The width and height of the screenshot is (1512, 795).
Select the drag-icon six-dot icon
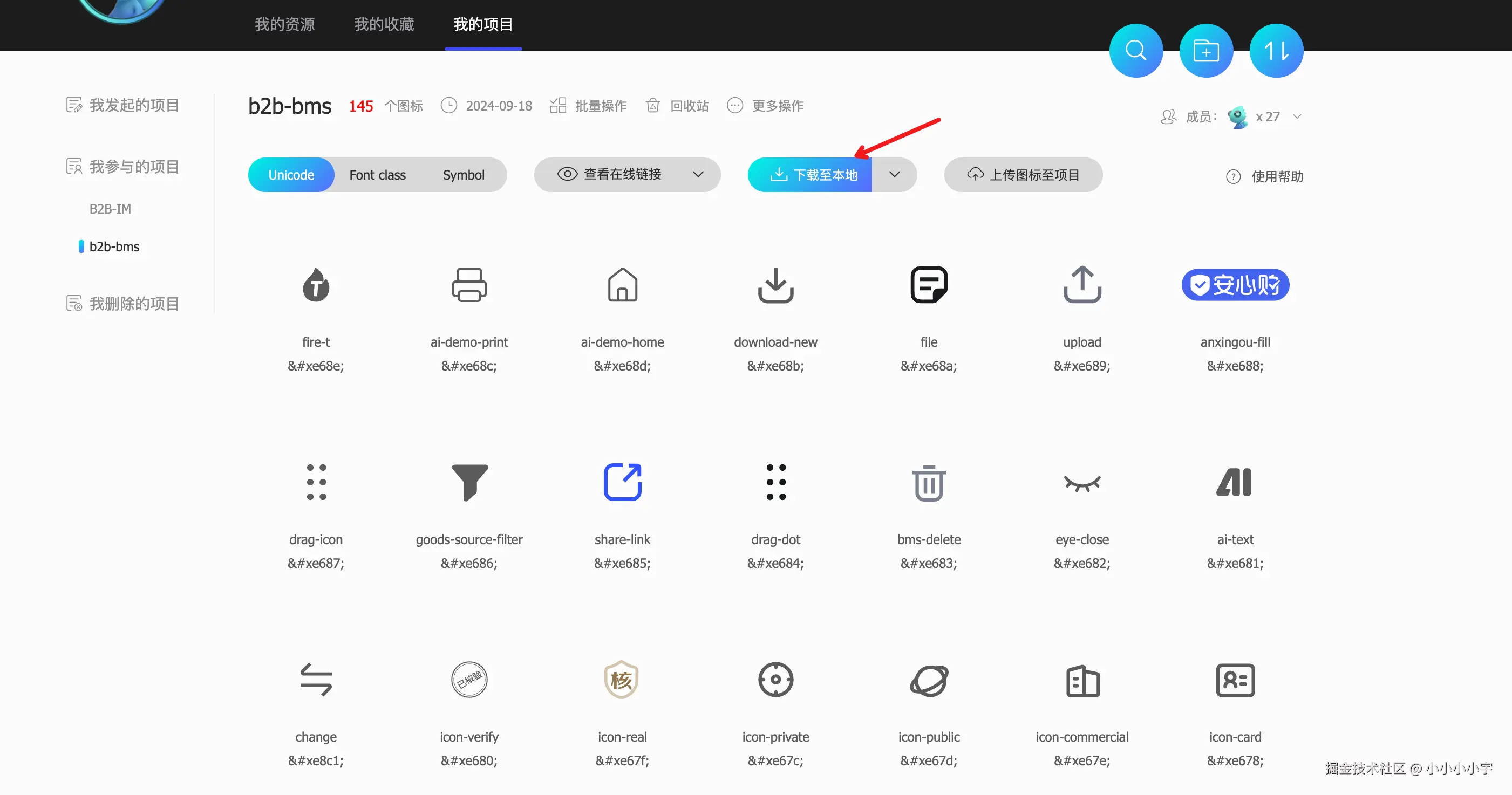[x=316, y=482]
